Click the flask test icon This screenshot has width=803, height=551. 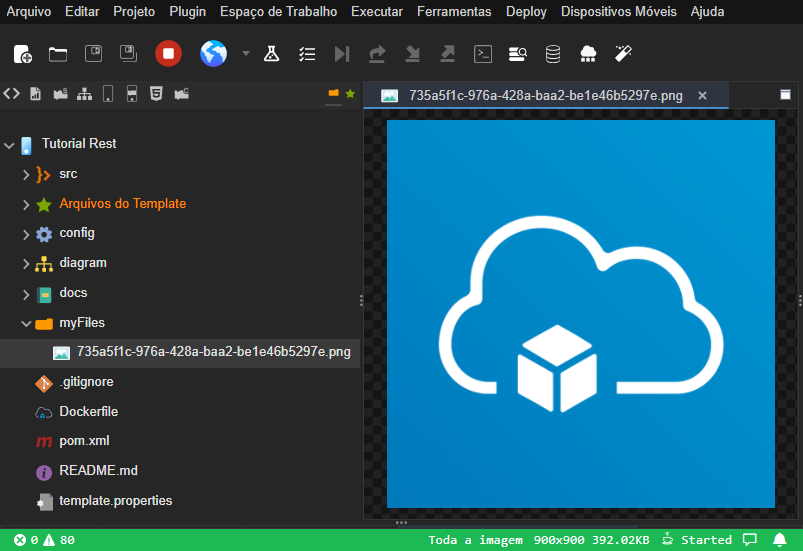click(271, 54)
